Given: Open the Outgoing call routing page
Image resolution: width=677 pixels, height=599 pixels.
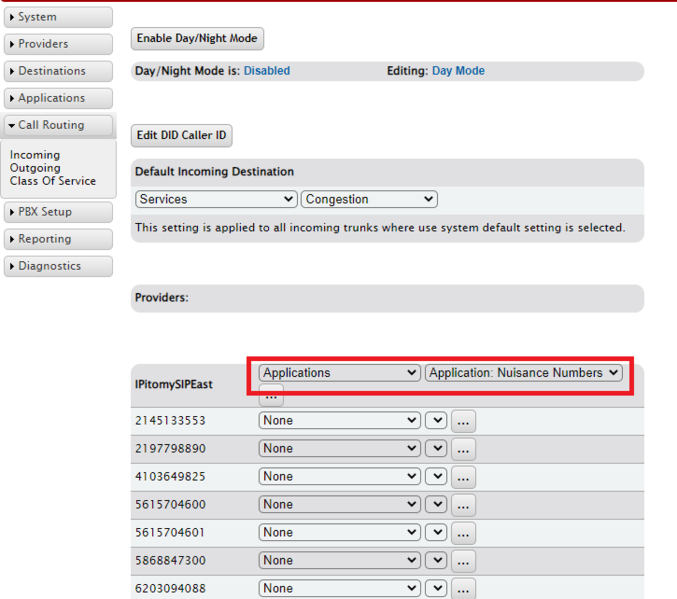Looking at the screenshot, I should [35, 168].
